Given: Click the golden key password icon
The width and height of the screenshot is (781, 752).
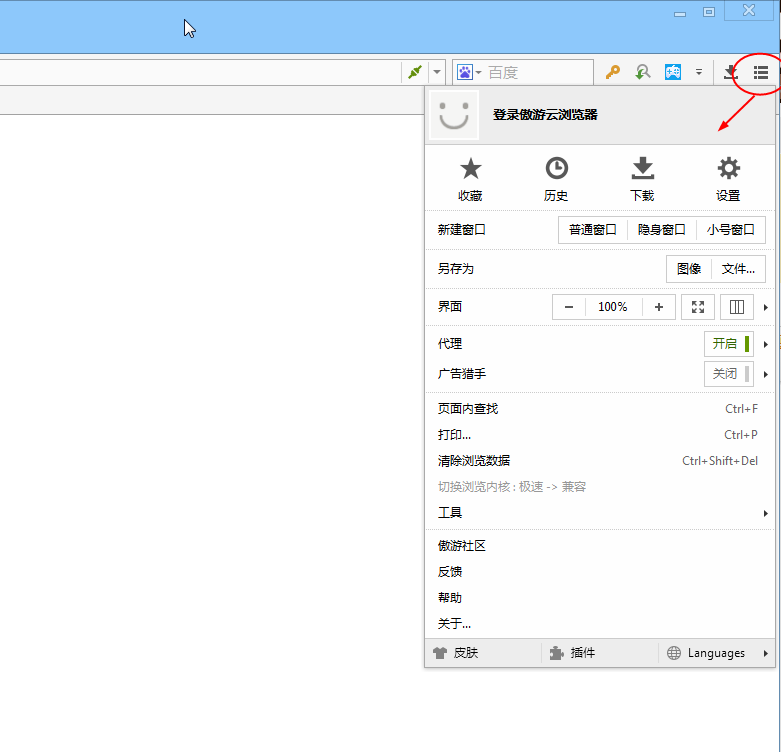Looking at the screenshot, I should click(x=613, y=72).
